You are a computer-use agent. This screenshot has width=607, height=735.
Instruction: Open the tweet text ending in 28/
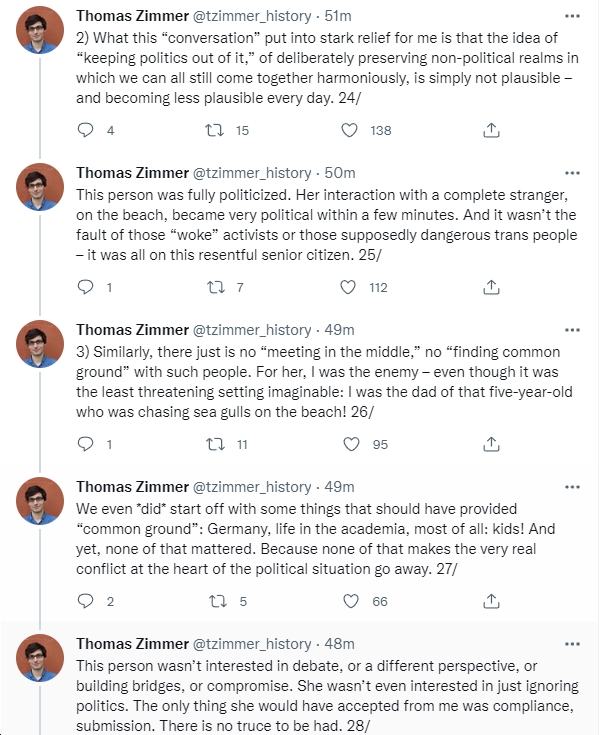coord(328,696)
